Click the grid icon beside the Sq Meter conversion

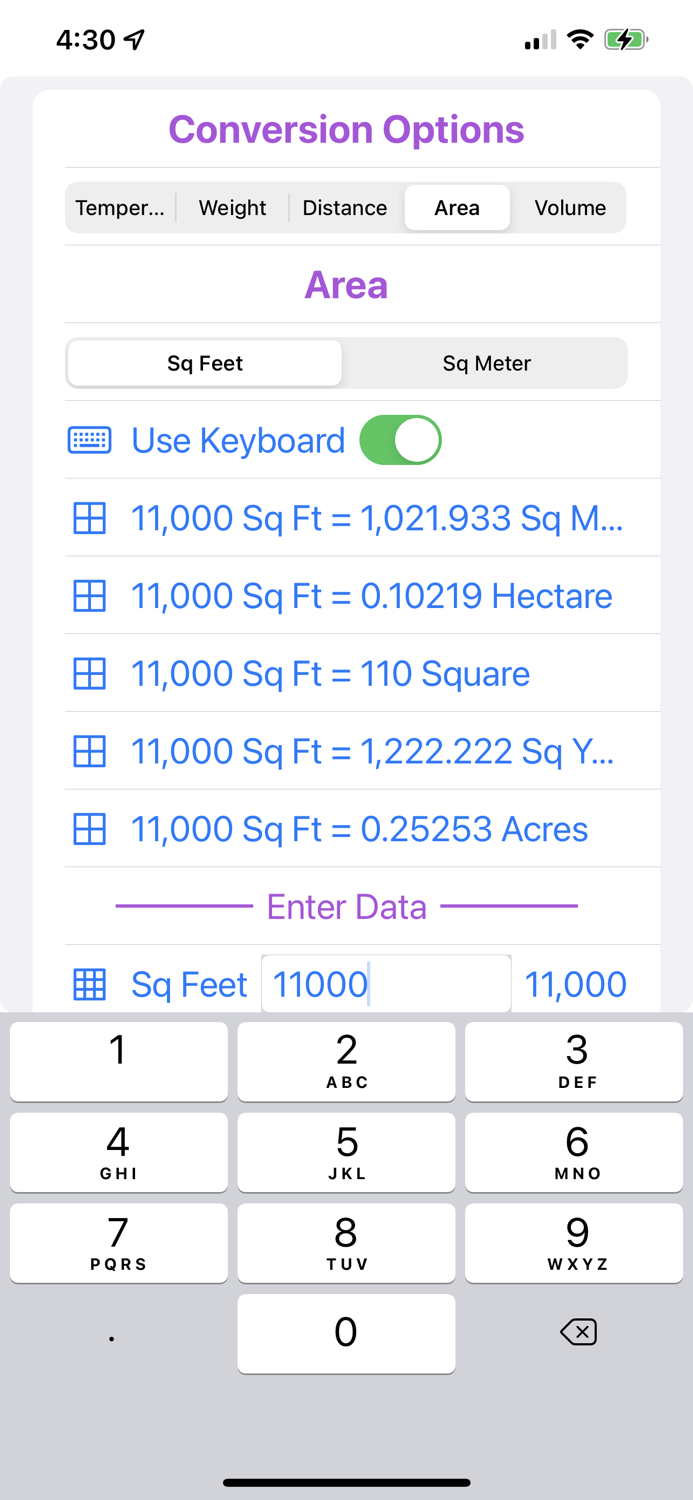[89, 518]
